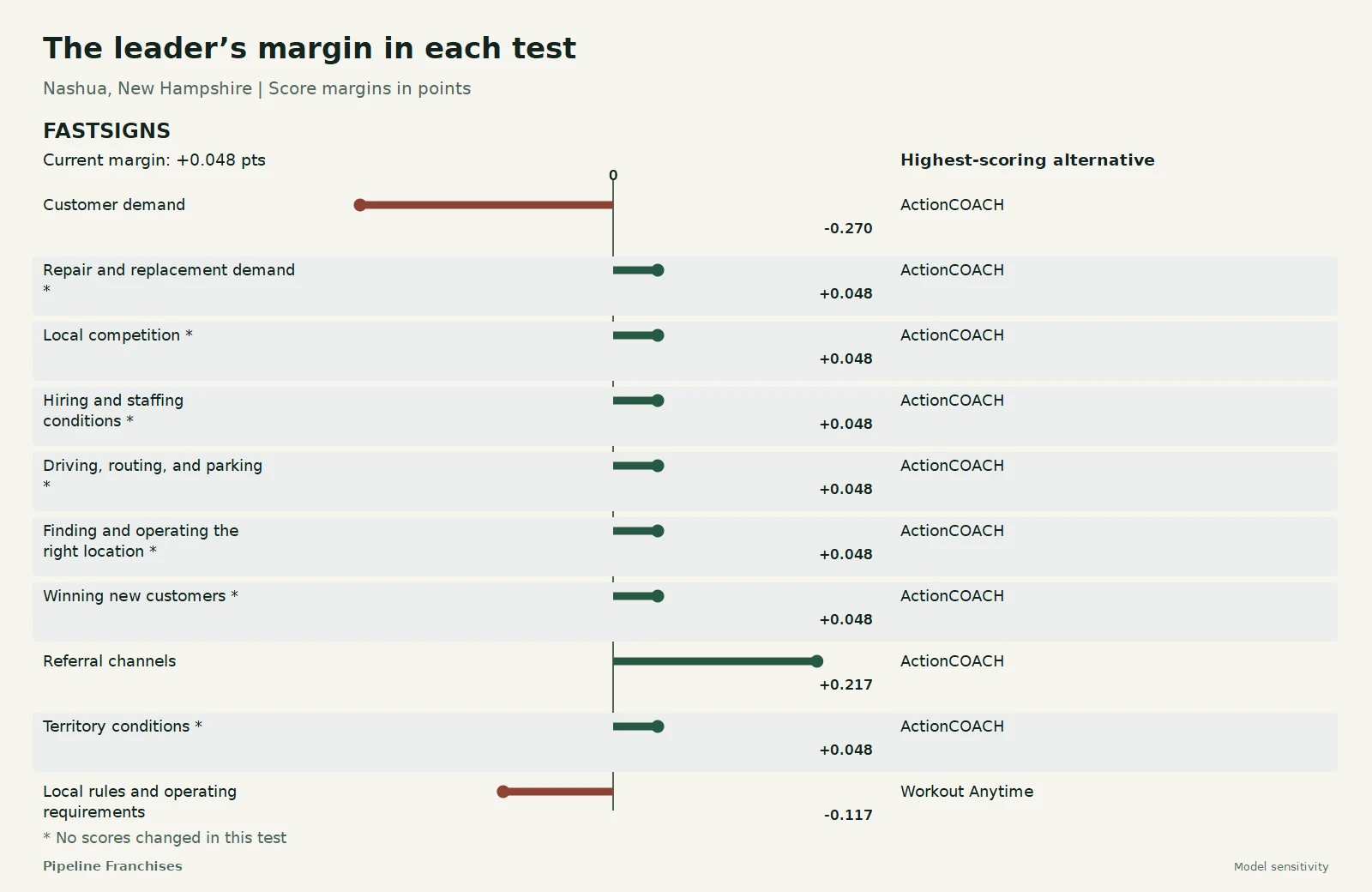The image size is (1372, 892).
Task: Select the 'Repair and replacement demand' label
Action: point(169,270)
